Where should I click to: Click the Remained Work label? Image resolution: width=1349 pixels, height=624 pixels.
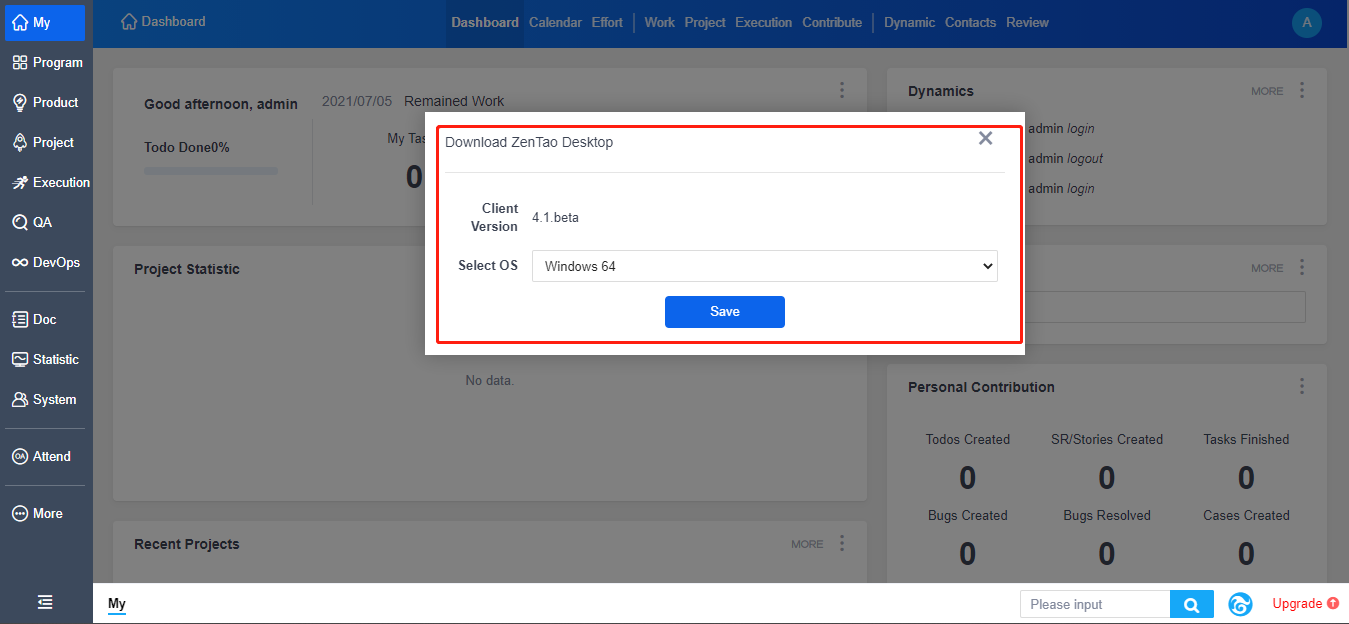tap(454, 101)
